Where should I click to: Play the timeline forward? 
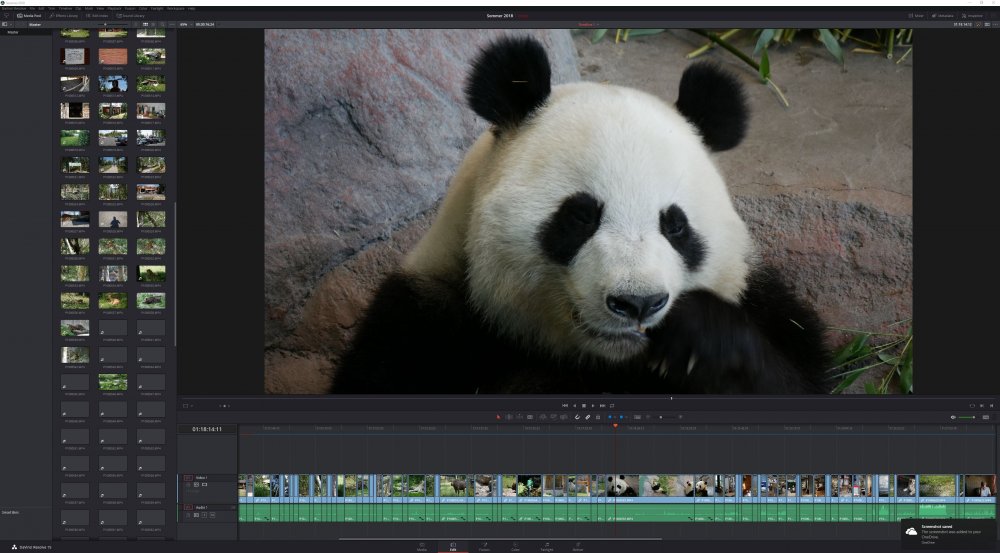pyautogui.click(x=593, y=406)
